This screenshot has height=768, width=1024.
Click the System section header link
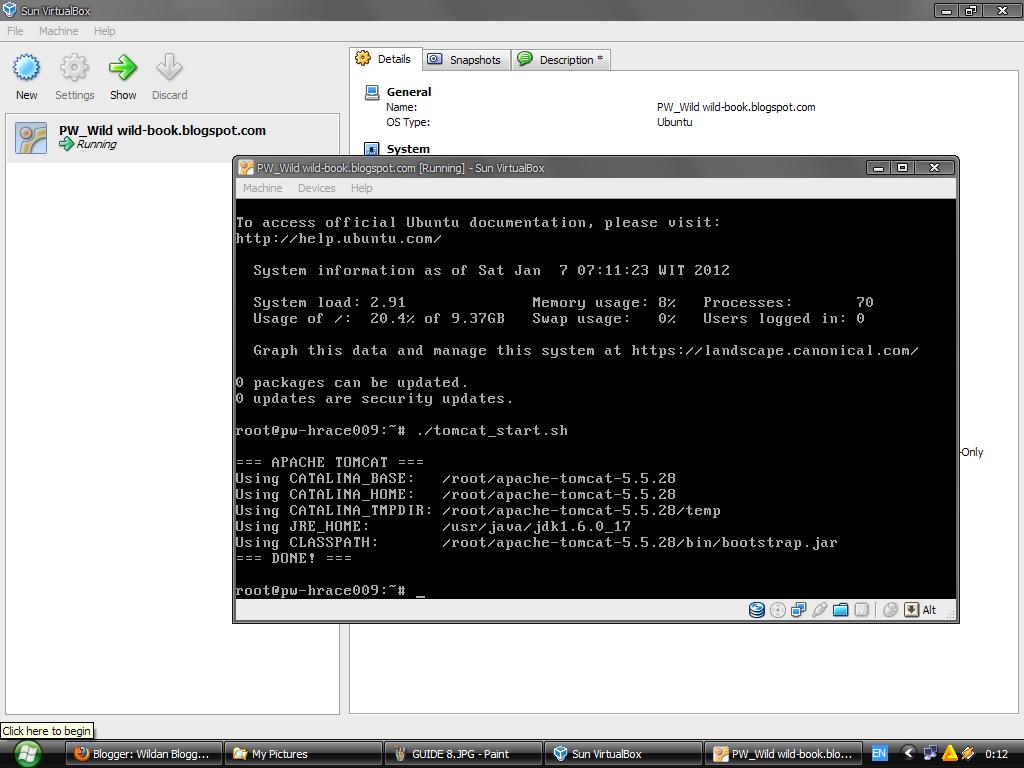pos(408,149)
